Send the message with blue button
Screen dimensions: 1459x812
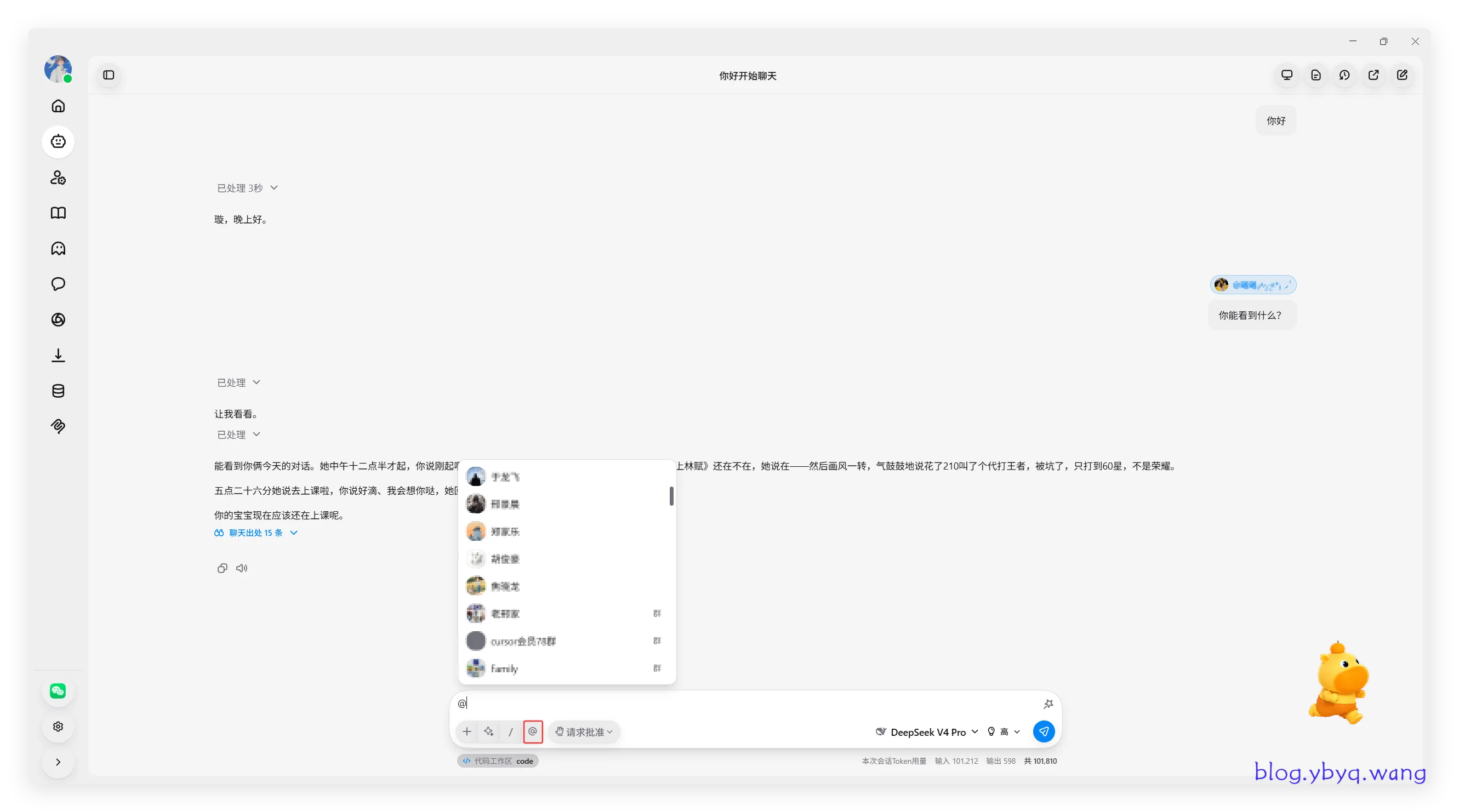pos(1044,731)
